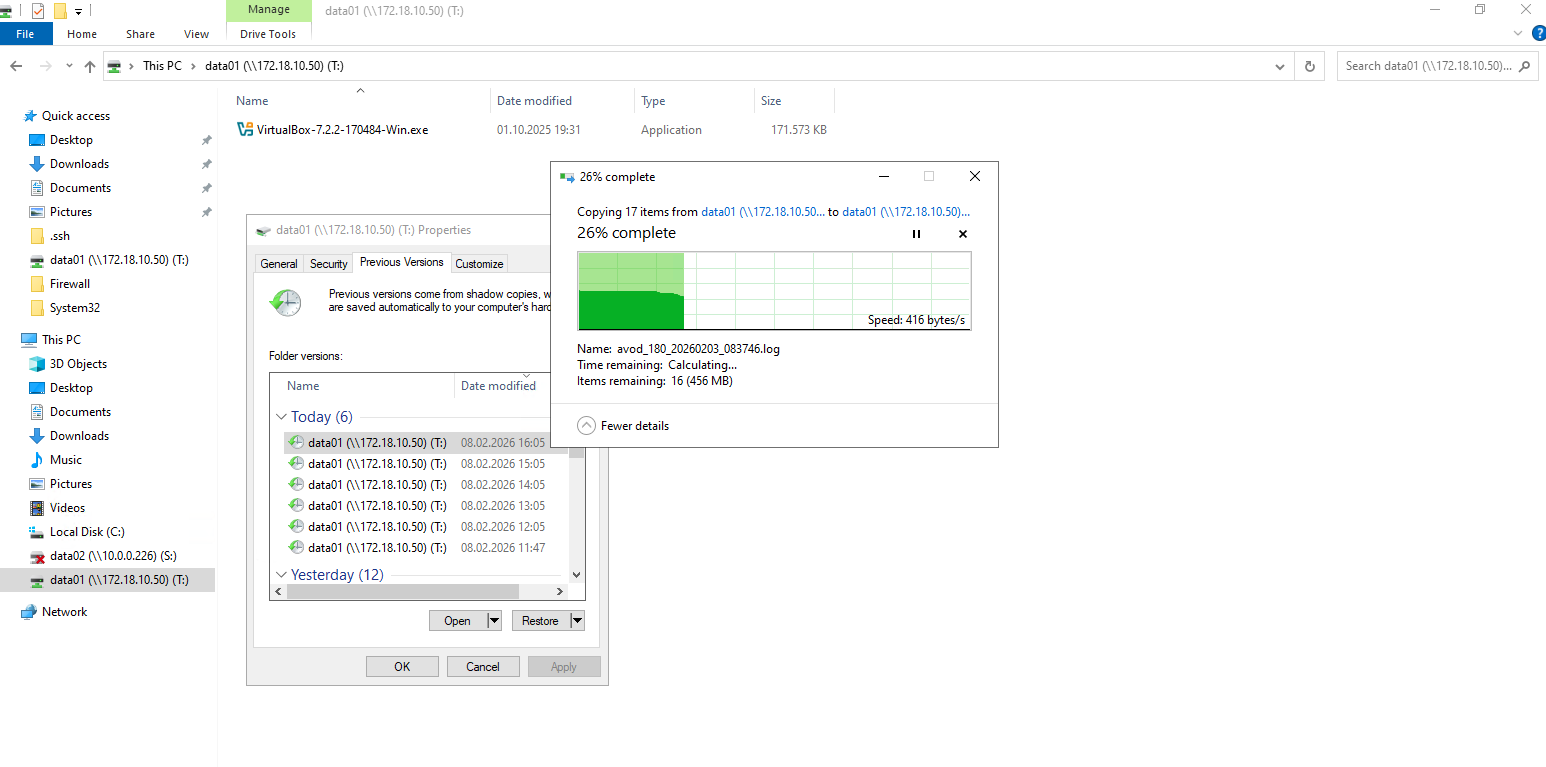Open the dropdown arrow beside the Restore button
Viewport: 1546px width, 767px height.
[x=576, y=621]
